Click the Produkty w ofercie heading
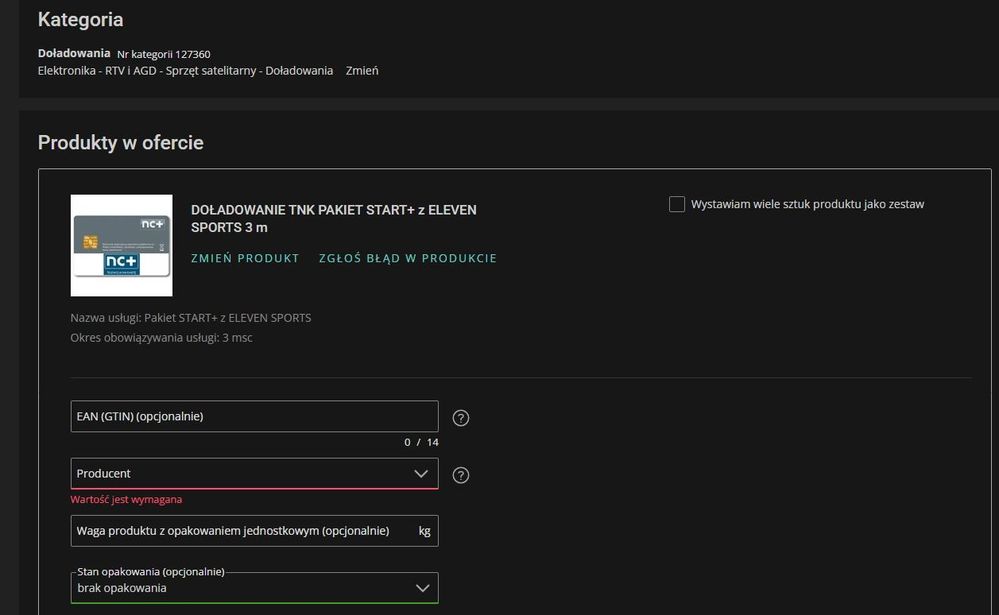The height and width of the screenshot is (615, 999). pos(120,143)
